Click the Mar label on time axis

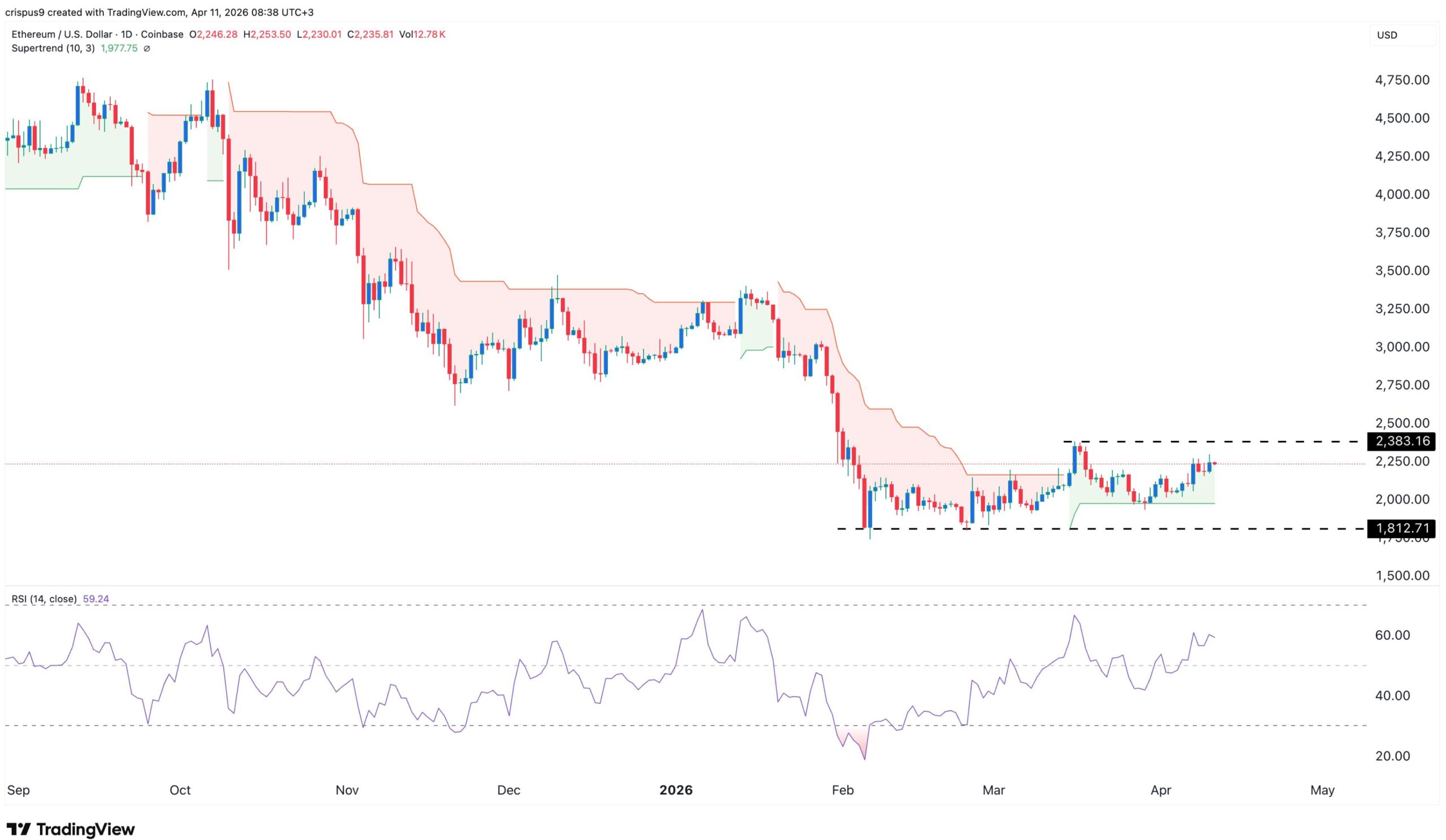[x=993, y=790]
